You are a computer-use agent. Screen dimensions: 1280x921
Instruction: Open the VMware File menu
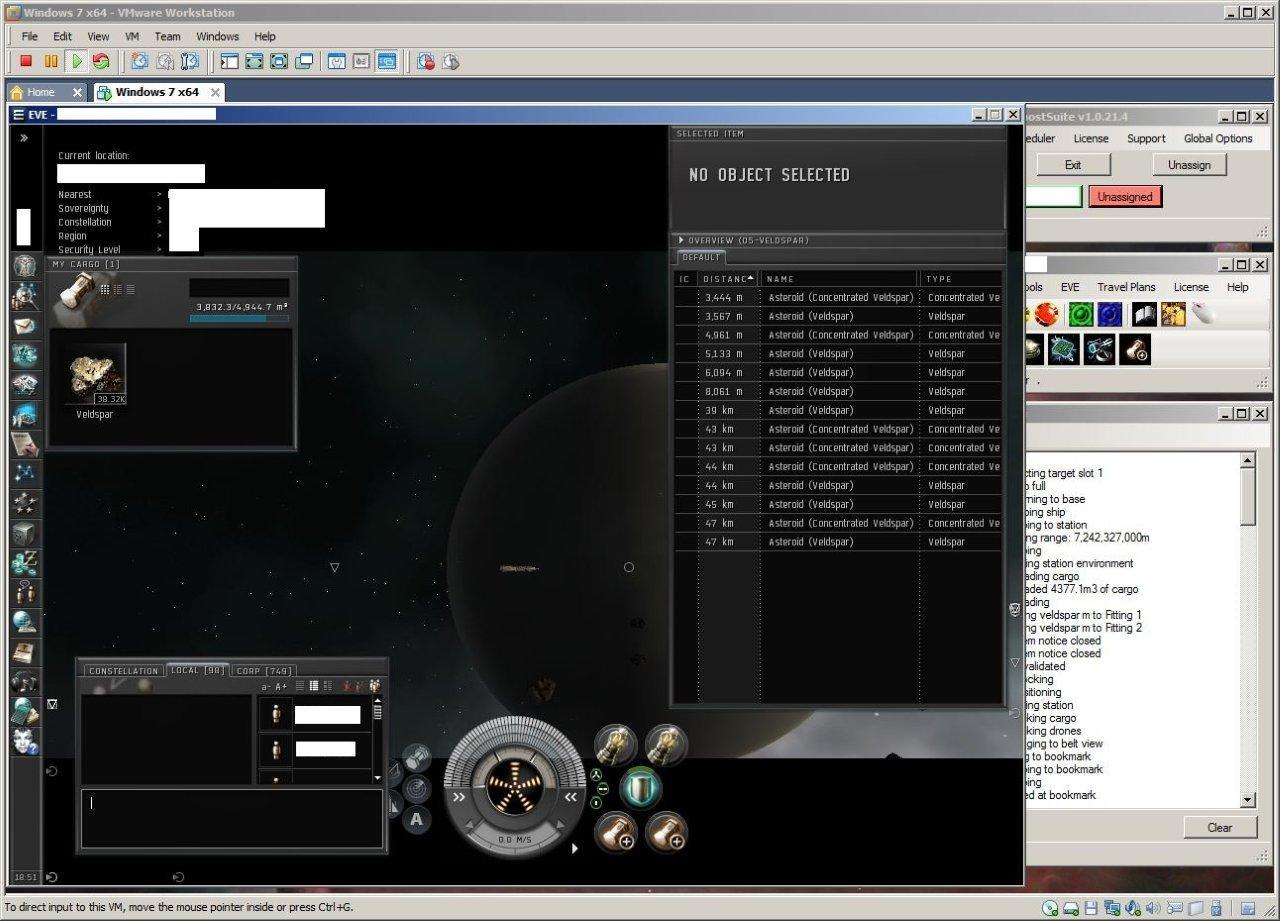point(30,36)
